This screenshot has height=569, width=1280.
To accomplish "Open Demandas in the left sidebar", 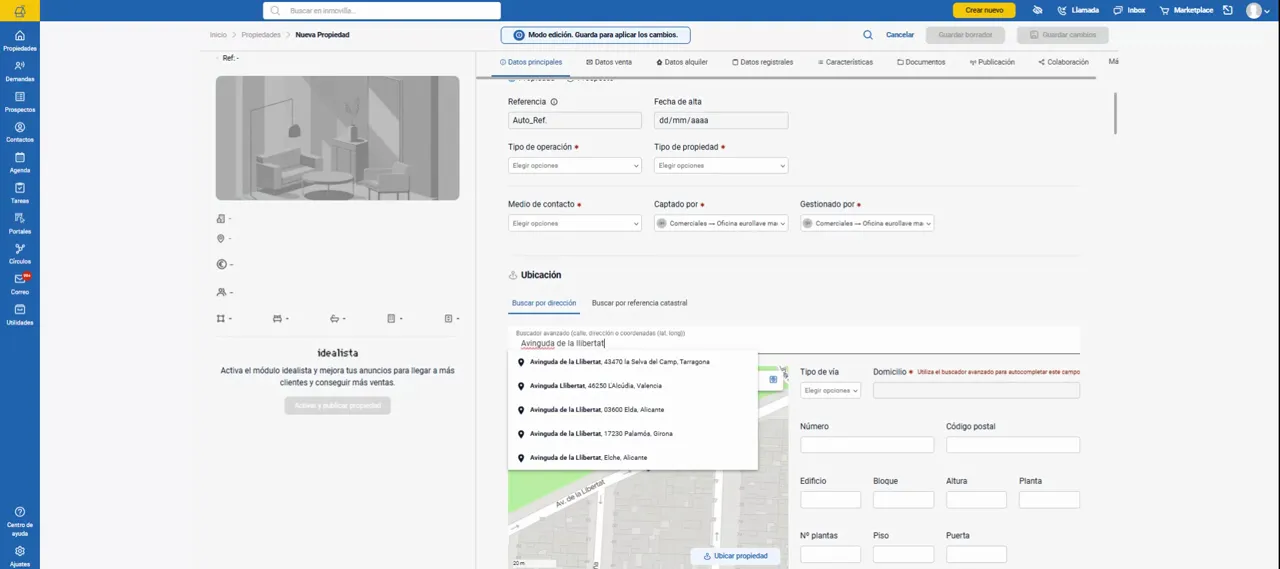I will (x=20, y=71).
